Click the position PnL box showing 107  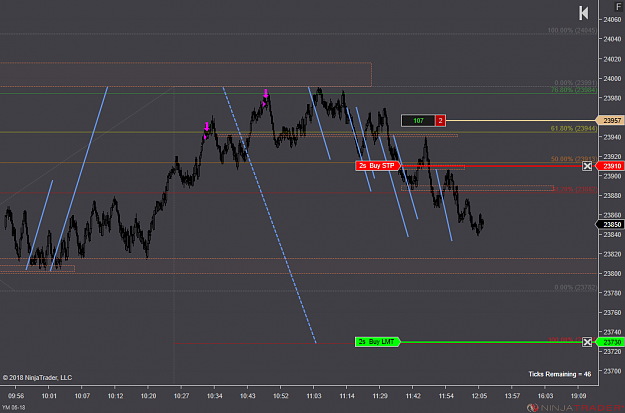418,121
